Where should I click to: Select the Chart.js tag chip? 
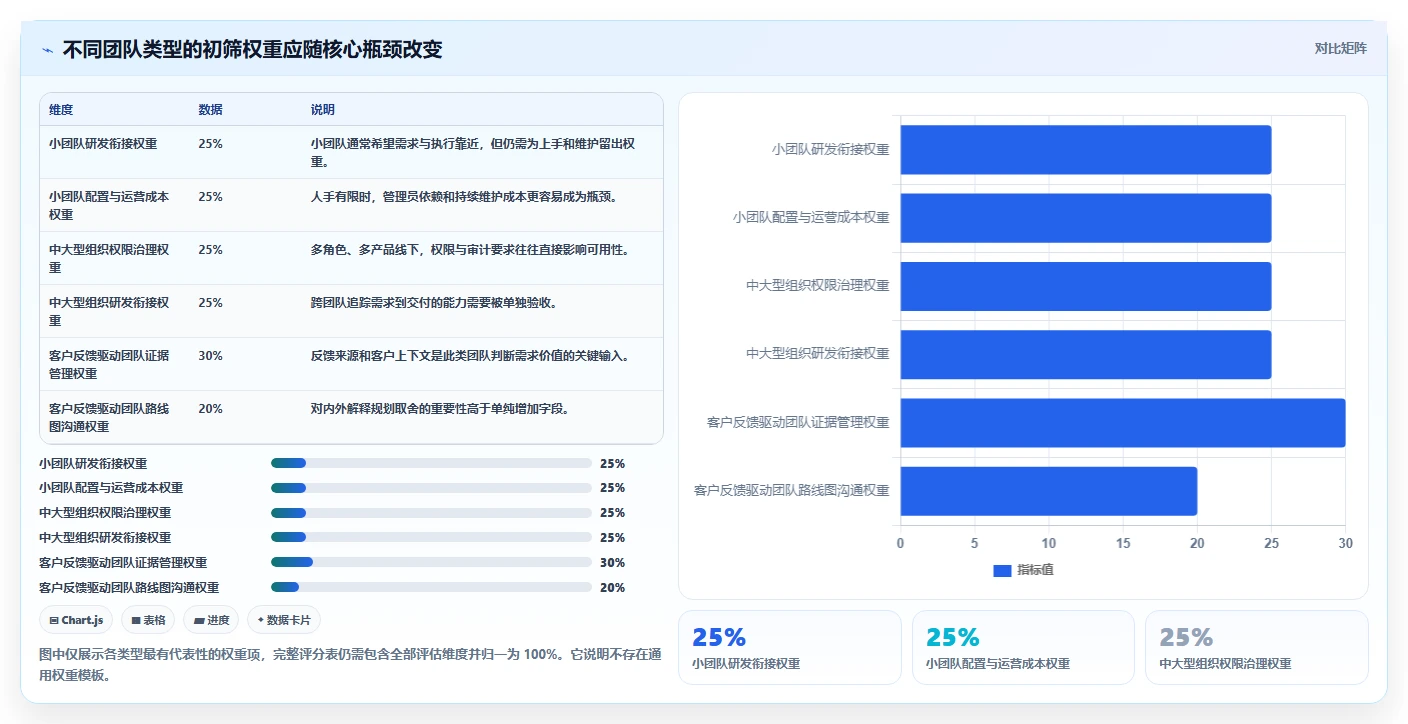click(77, 620)
